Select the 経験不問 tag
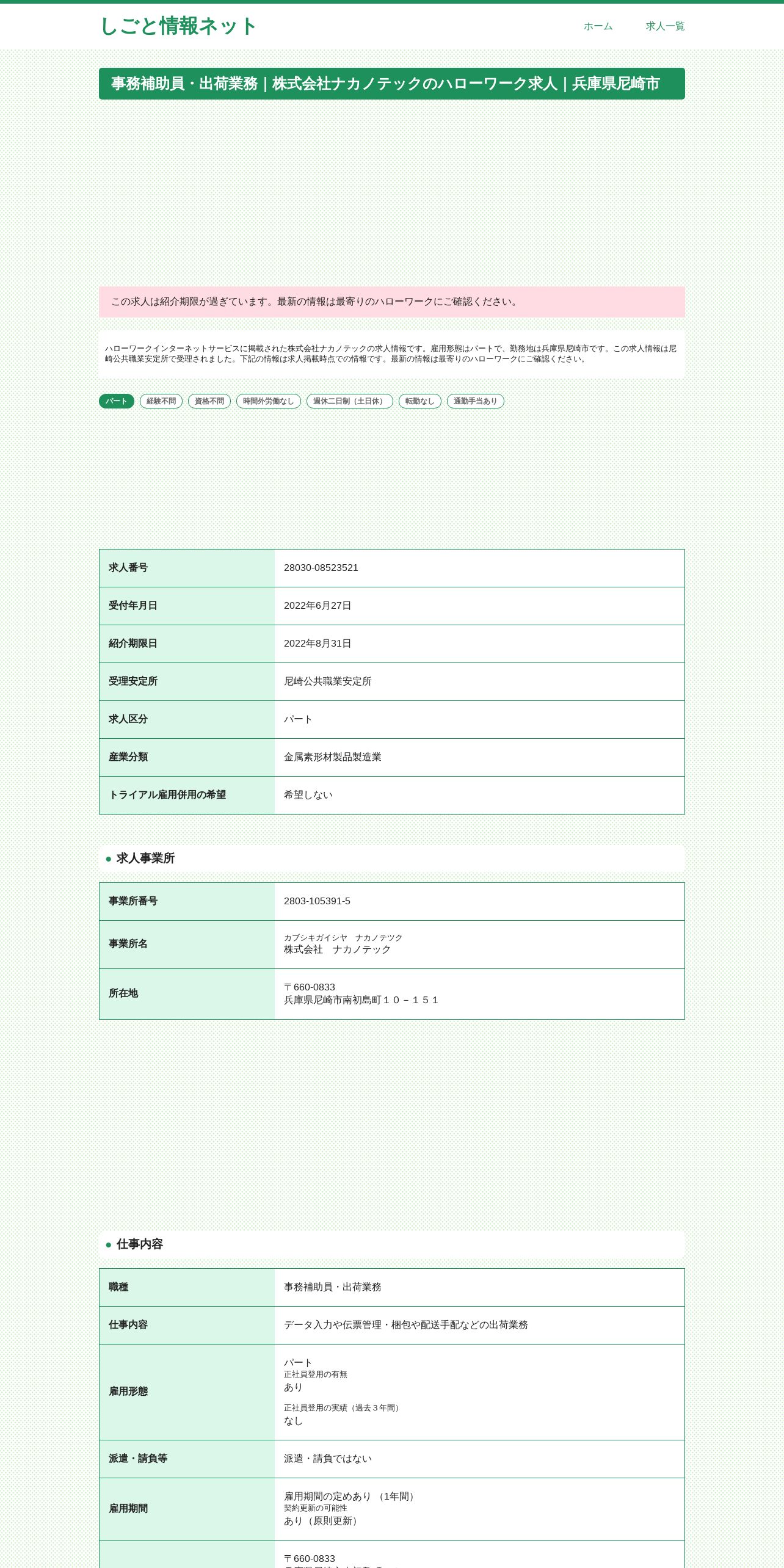The height and width of the screenshot is (1568, 784). (x=161, y=401)
